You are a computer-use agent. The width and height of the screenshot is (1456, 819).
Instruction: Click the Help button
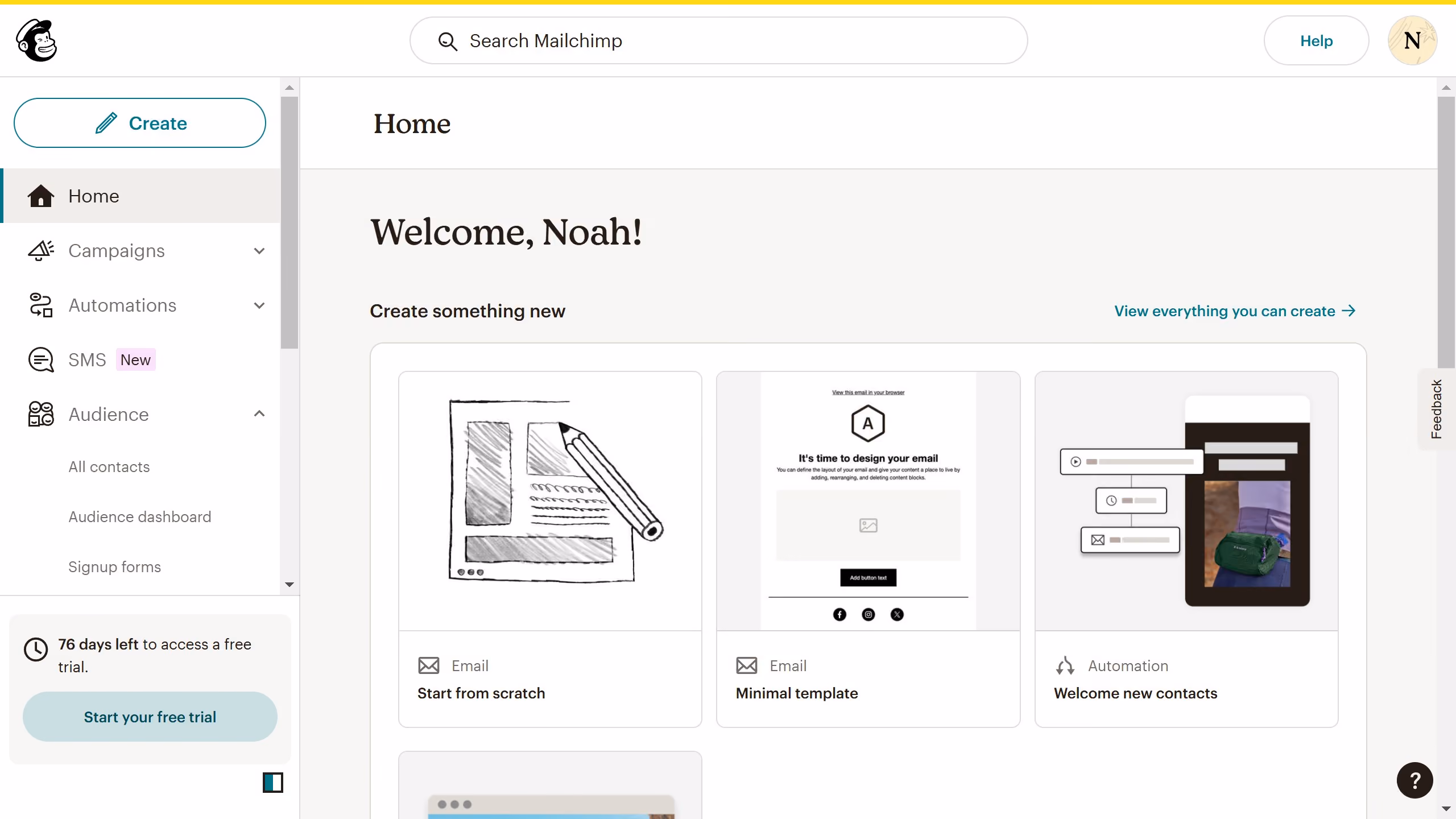(x=1316, y=40)
